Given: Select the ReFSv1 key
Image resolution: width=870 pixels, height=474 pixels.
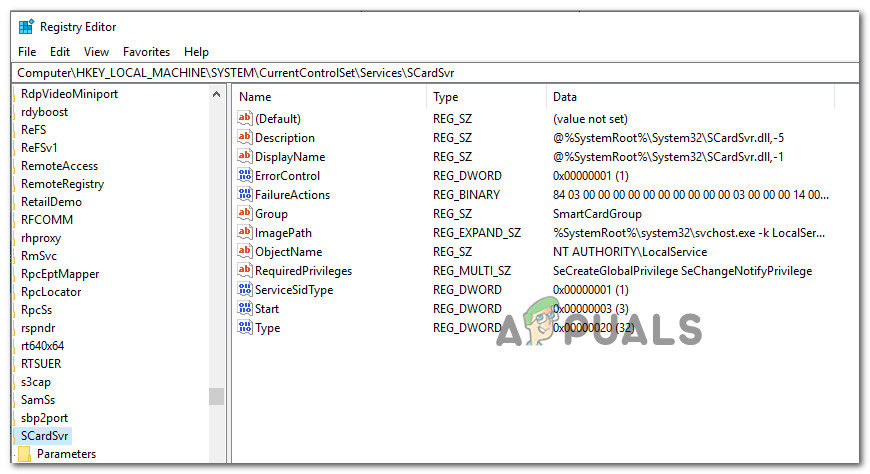Looking at the screenshot, I should (39, 148).
